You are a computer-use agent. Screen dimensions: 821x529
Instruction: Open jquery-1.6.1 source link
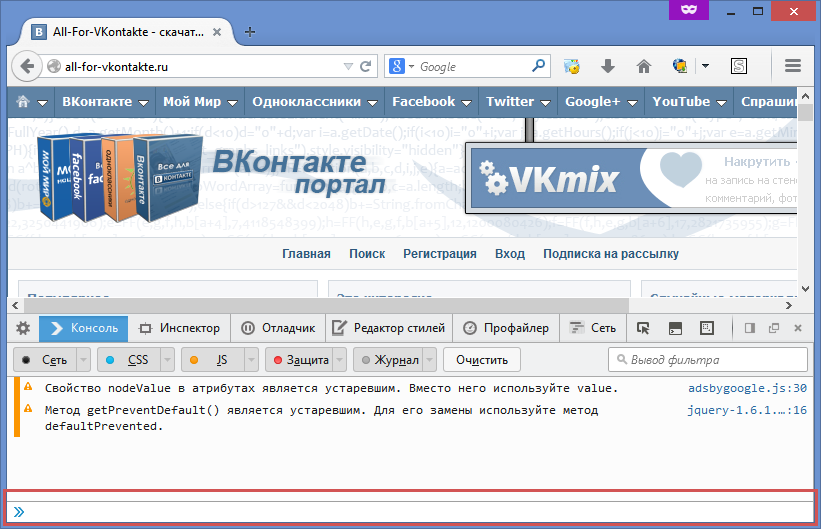[747, 410]
